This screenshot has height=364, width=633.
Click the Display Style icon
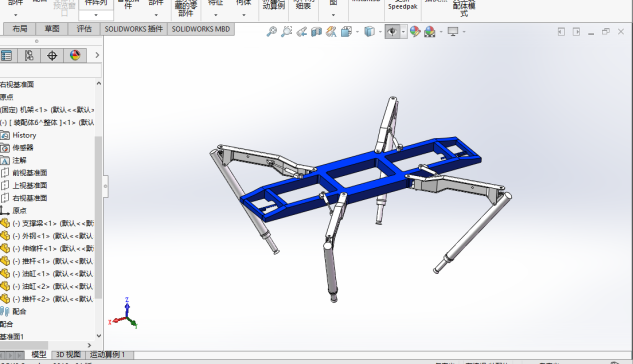click(369, 31)
